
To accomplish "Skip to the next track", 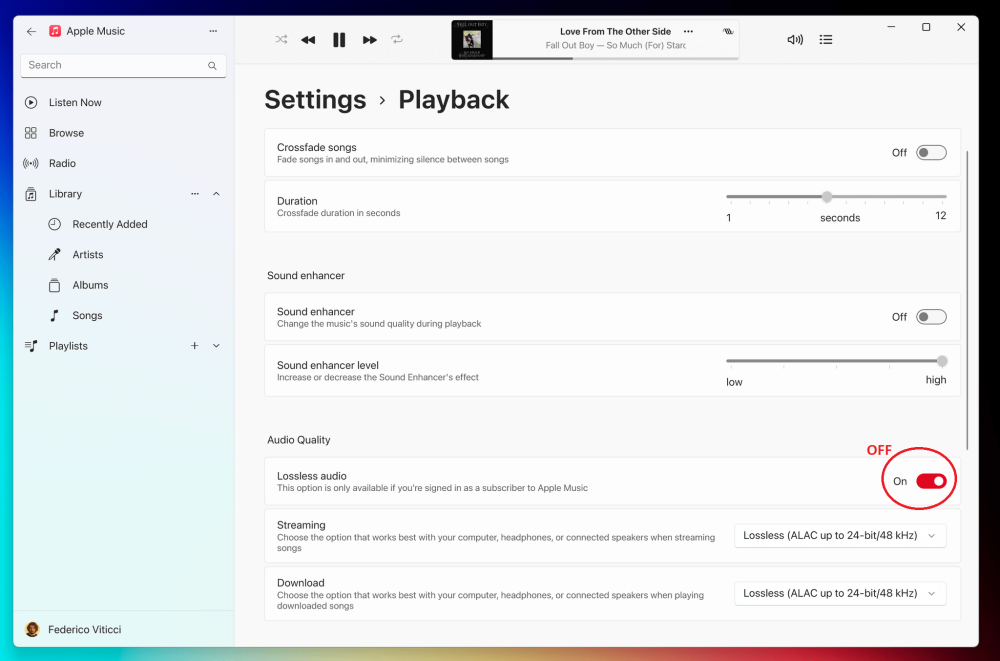I will tap(370, 40).
